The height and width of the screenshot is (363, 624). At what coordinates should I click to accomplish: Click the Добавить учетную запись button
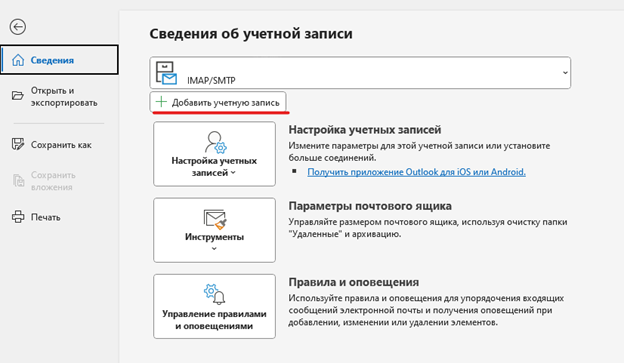pos(218,102)
